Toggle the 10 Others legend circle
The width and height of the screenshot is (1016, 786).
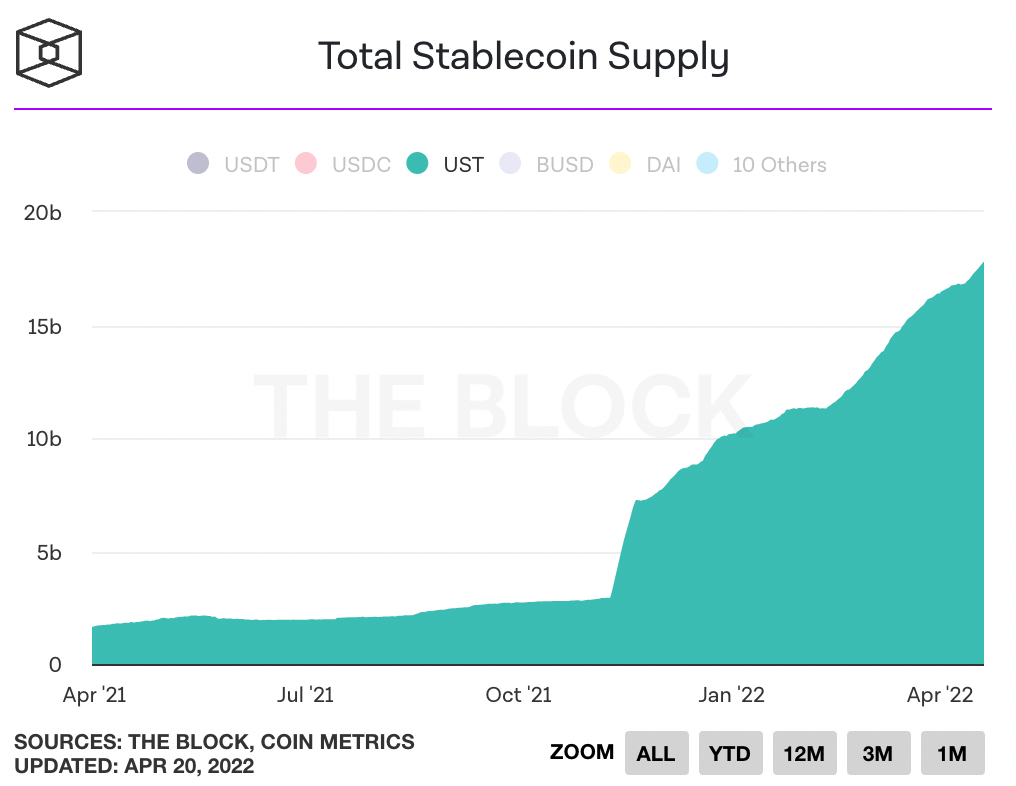pos(707,164)
